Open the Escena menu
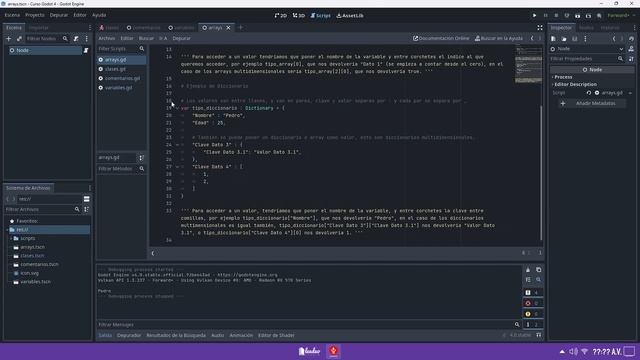This screenshot has width=640, height=360. pos(12,15)
